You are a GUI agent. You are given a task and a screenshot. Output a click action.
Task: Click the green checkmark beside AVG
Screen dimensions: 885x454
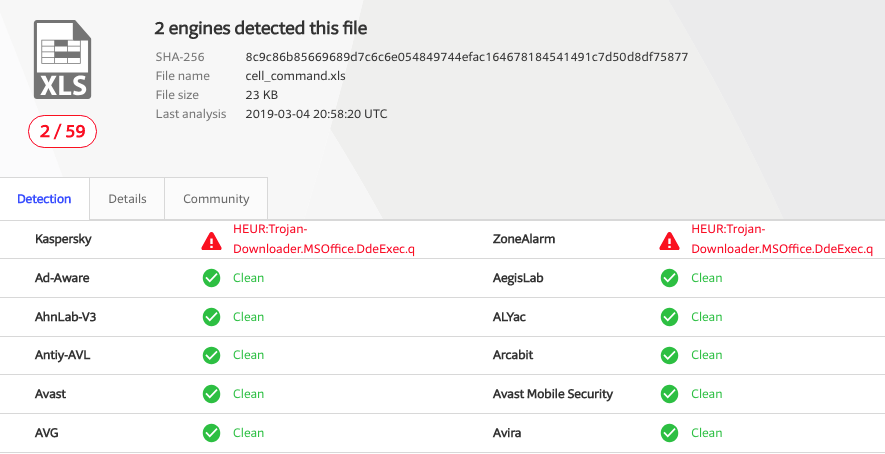(x=212, y=433)
